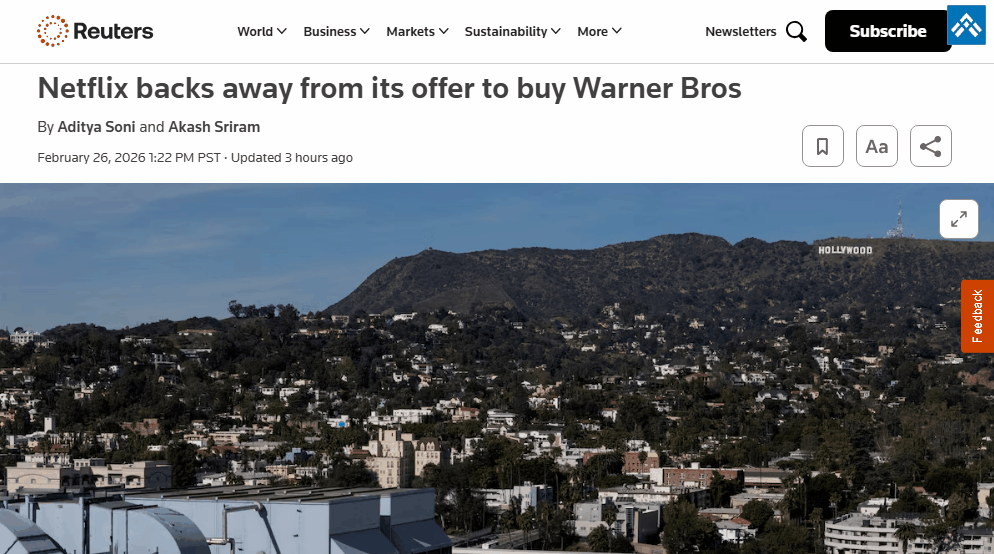
Task: Open the orange Feedback side tab
Action: pyautogui.click(x=977, y=316)
